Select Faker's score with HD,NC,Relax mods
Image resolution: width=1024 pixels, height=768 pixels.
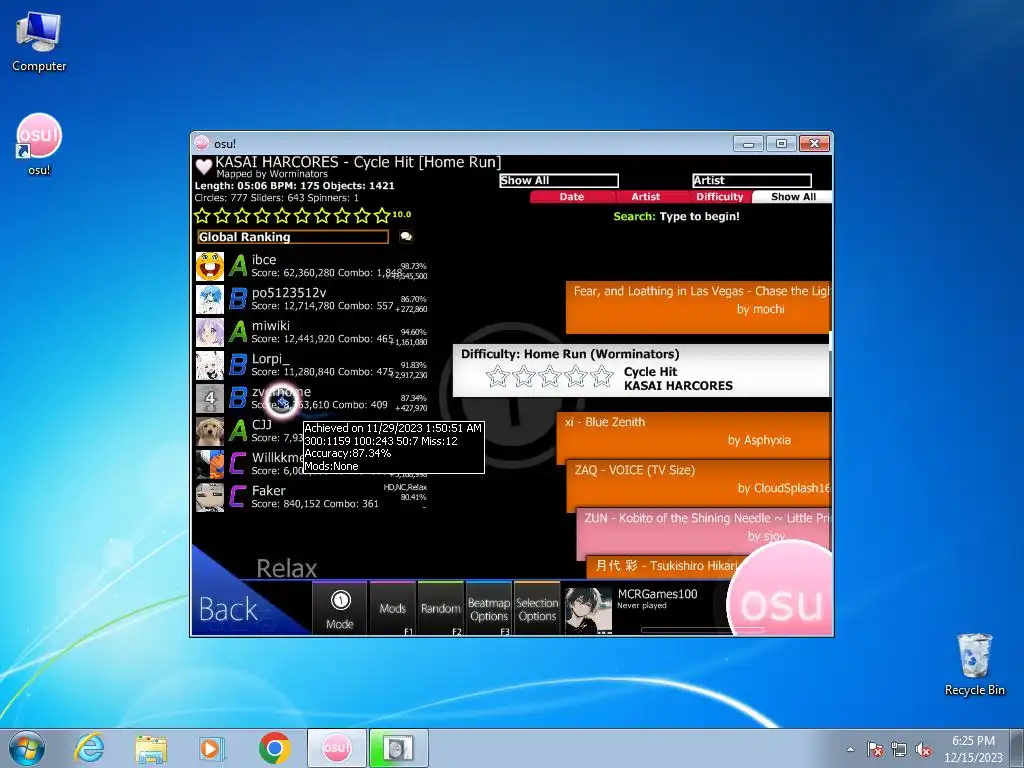tap(312, 497)
